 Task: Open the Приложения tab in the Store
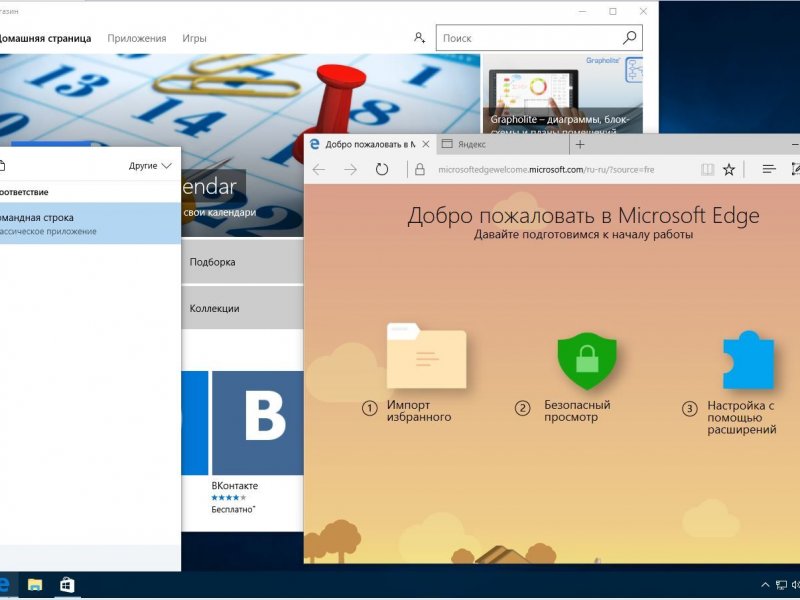[137, 38]
